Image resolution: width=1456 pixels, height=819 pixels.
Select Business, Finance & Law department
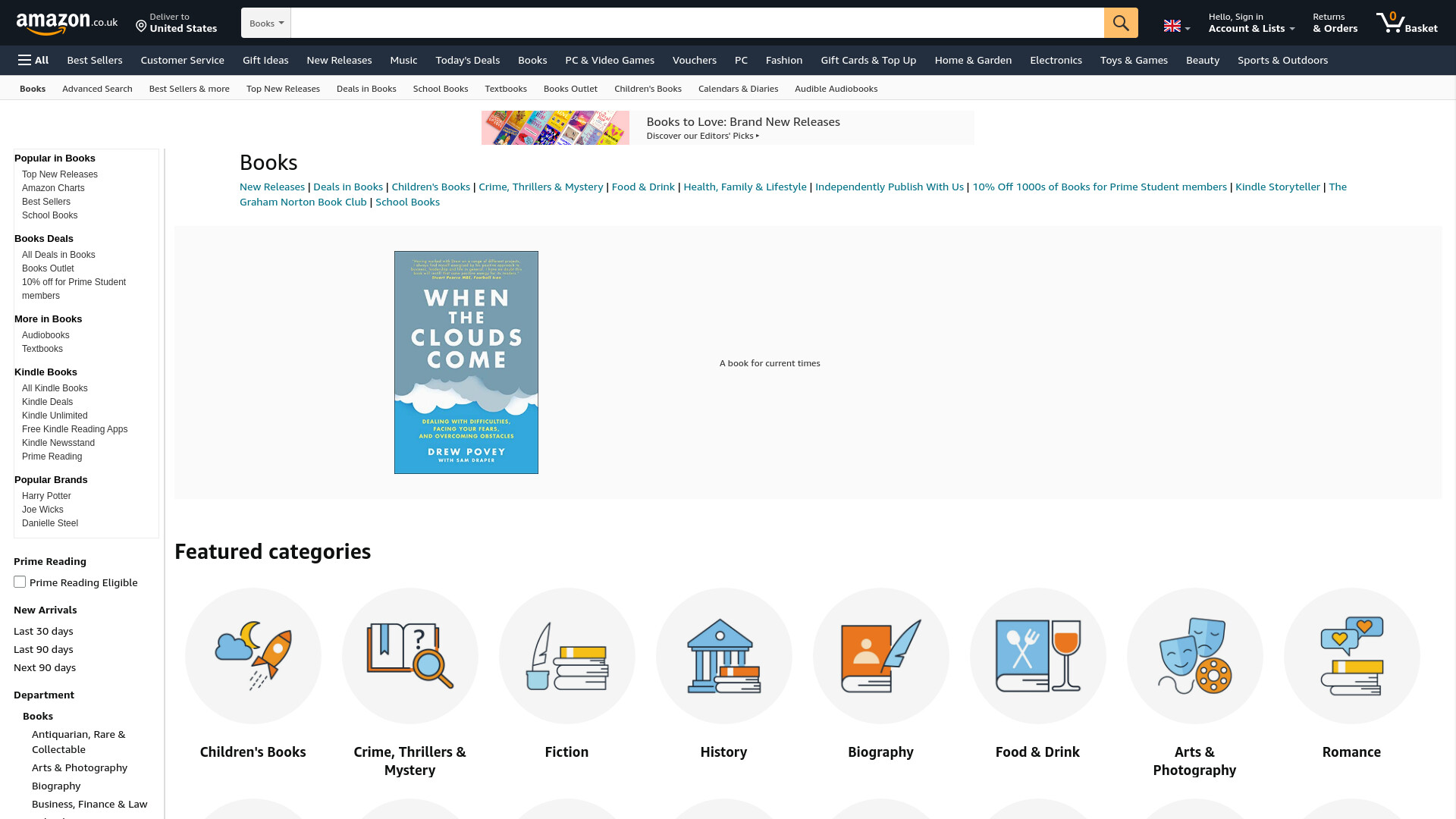[89, 804]
